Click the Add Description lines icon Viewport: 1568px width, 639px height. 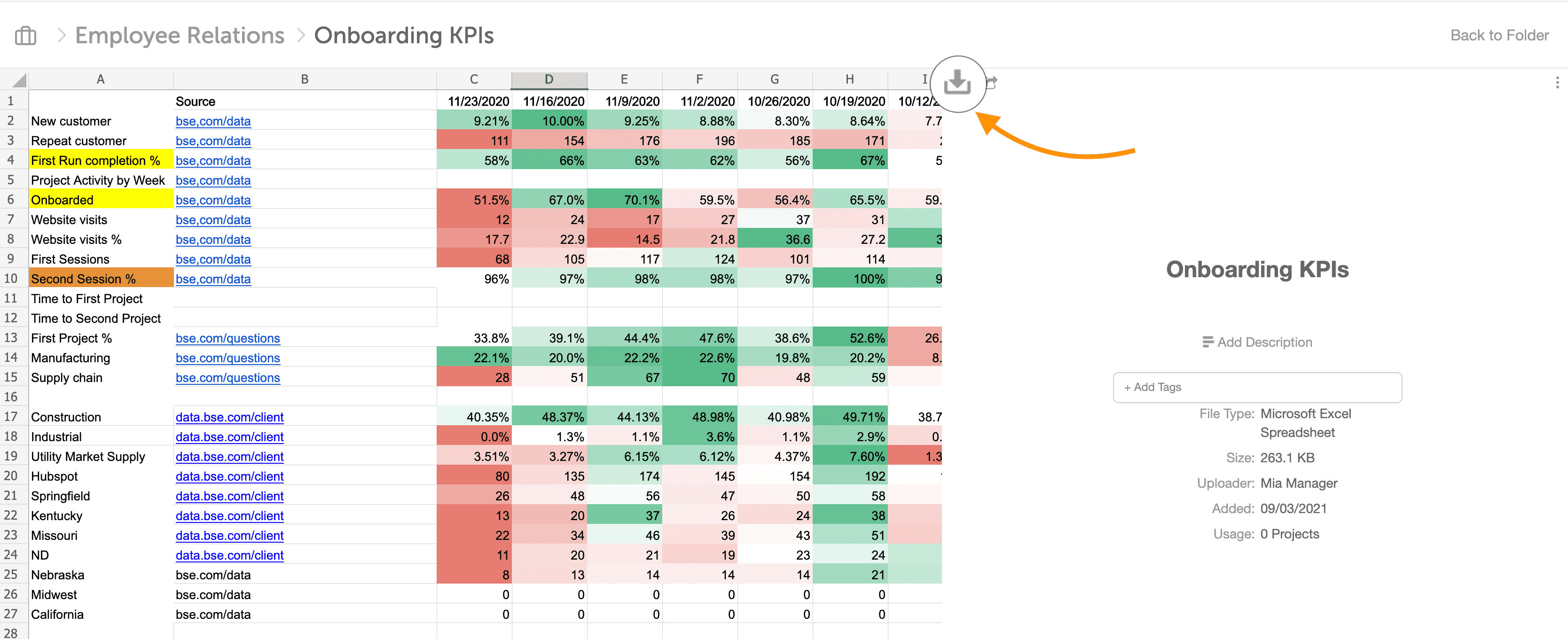[1207, 342]
